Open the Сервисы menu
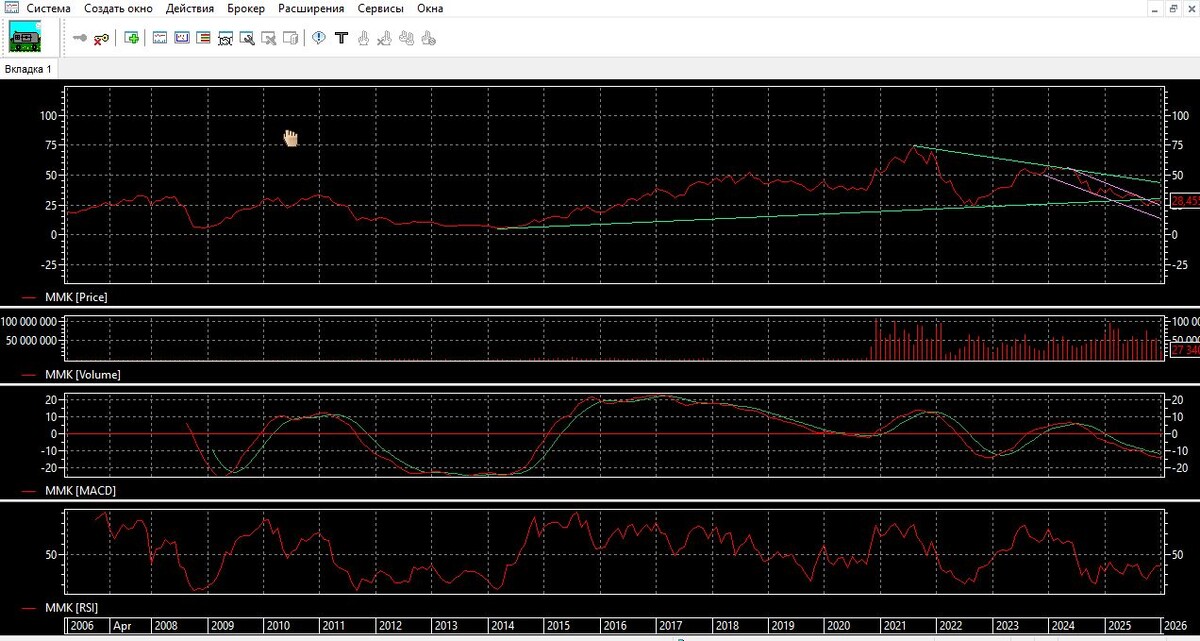The image size is (1200, 641). [x=381, y=8]
